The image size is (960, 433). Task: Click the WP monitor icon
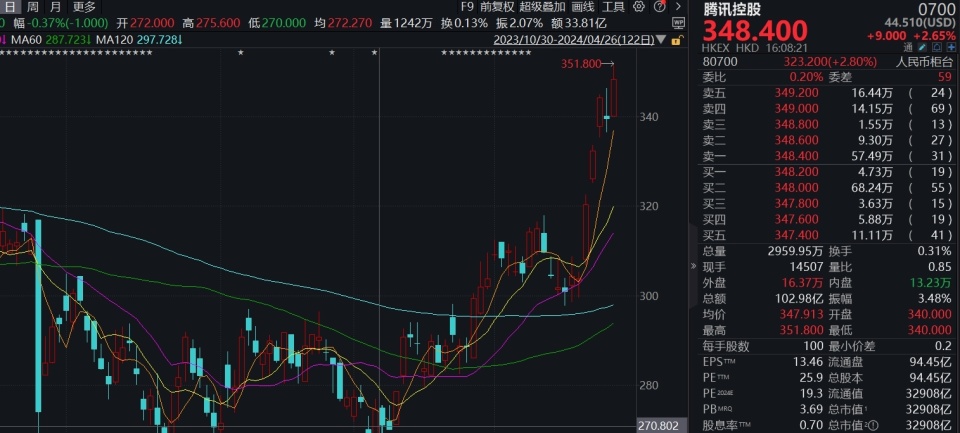(x=678, y=23)
